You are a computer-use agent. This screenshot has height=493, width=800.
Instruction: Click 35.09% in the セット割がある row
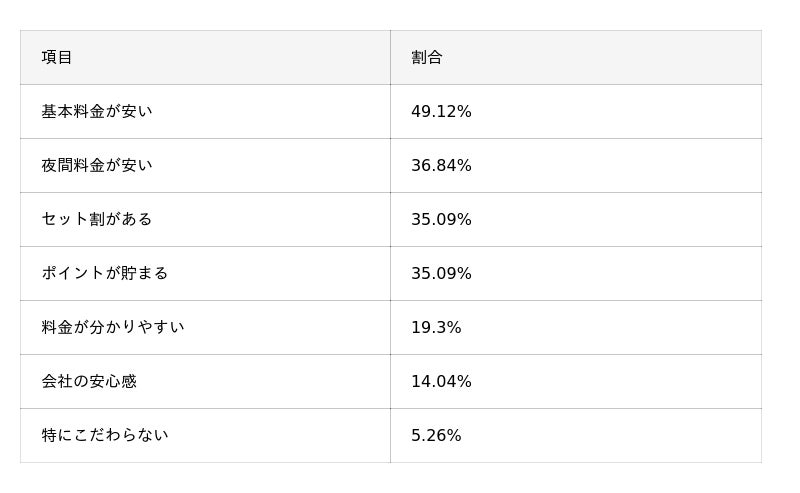tap(441, 220)
